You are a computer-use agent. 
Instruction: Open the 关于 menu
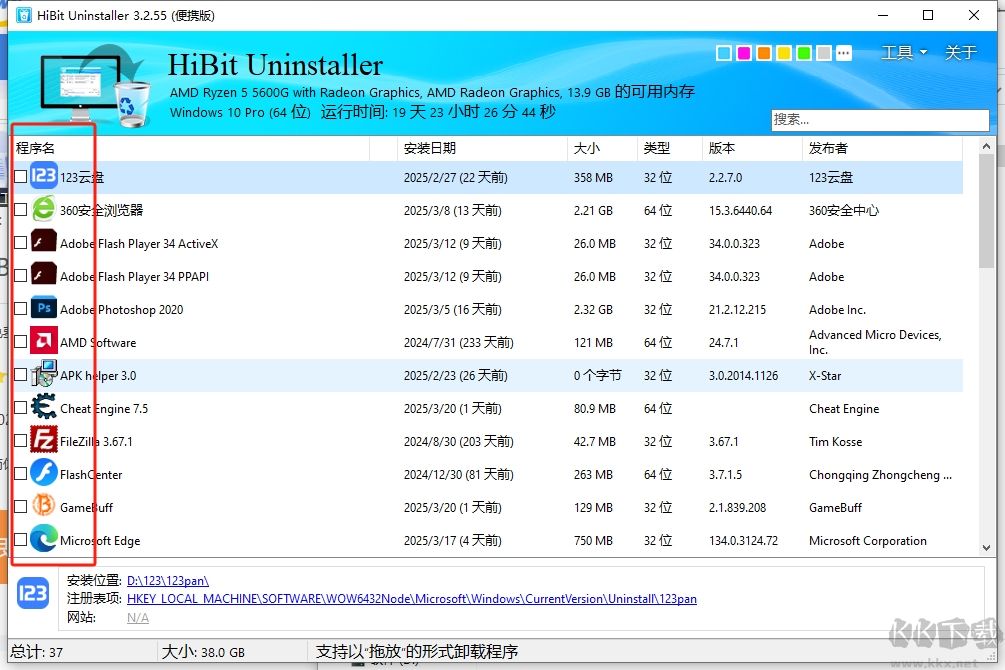[x=959, y=52]
